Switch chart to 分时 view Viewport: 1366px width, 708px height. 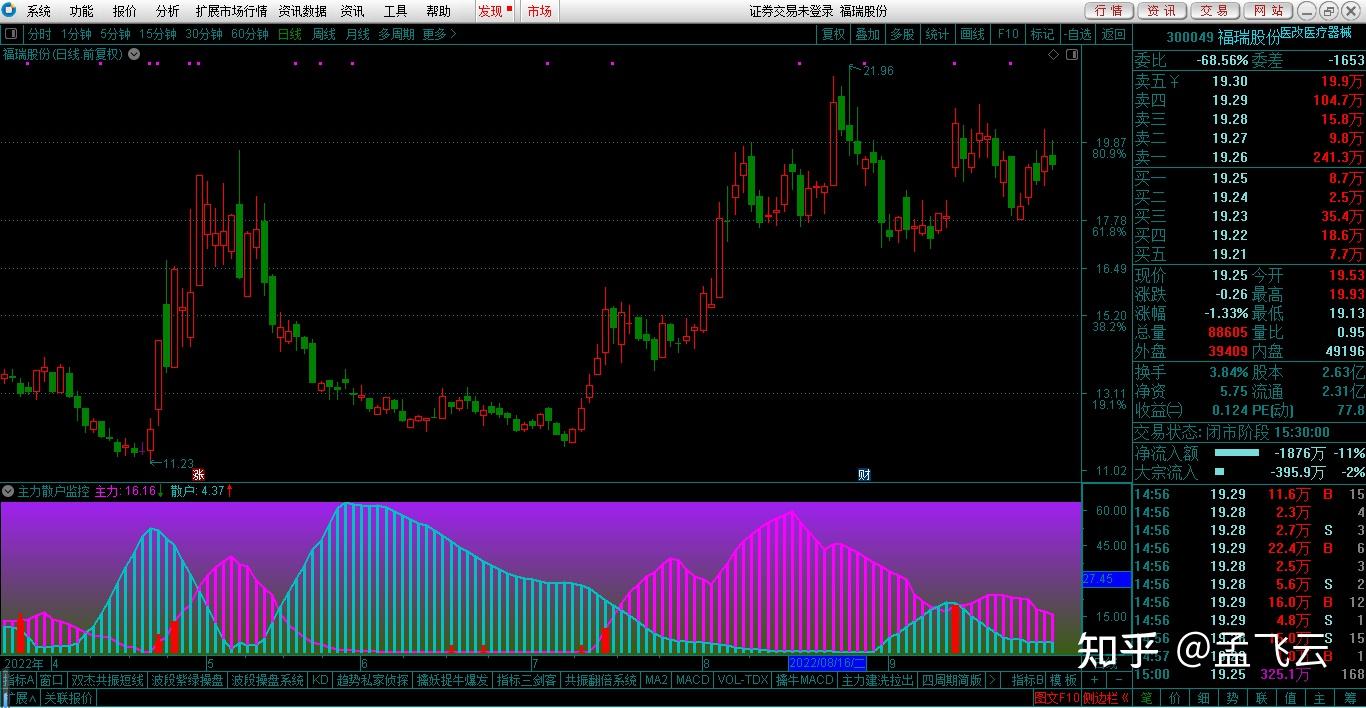[x=39, y=34]
